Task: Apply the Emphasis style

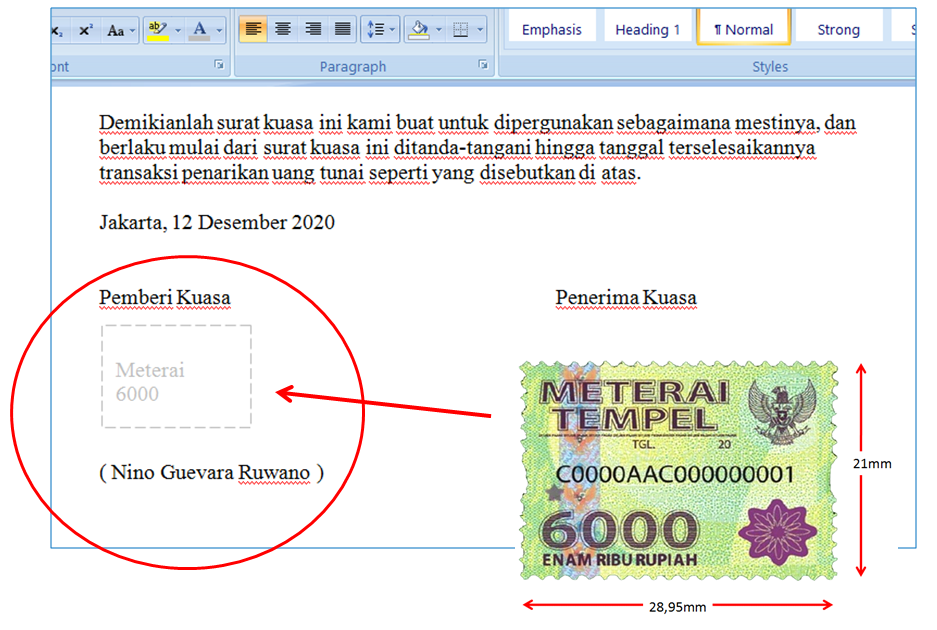Action: (x=552, y=28)
